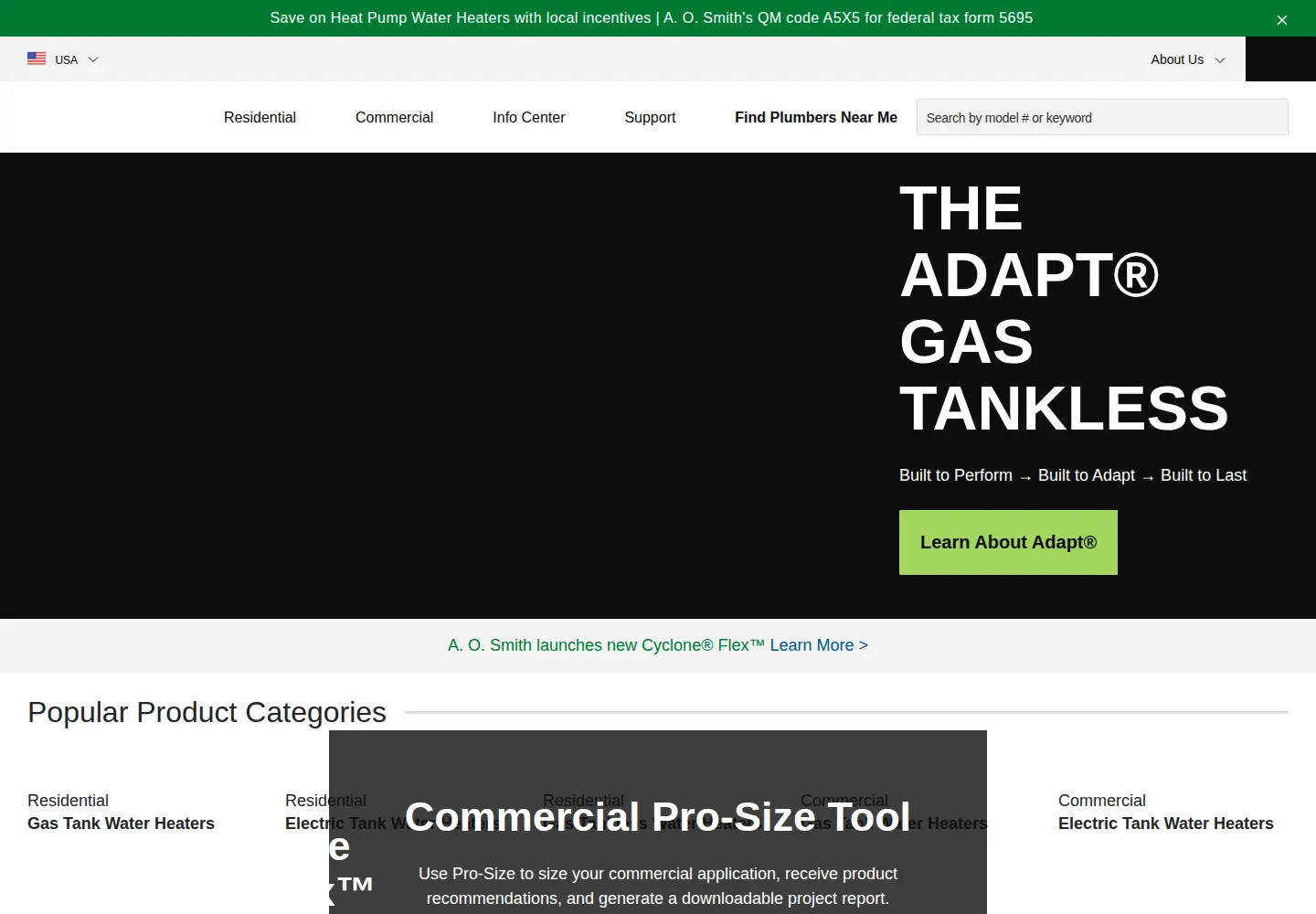
Task: Open the Info Center menu
Action: coord(528,117)
